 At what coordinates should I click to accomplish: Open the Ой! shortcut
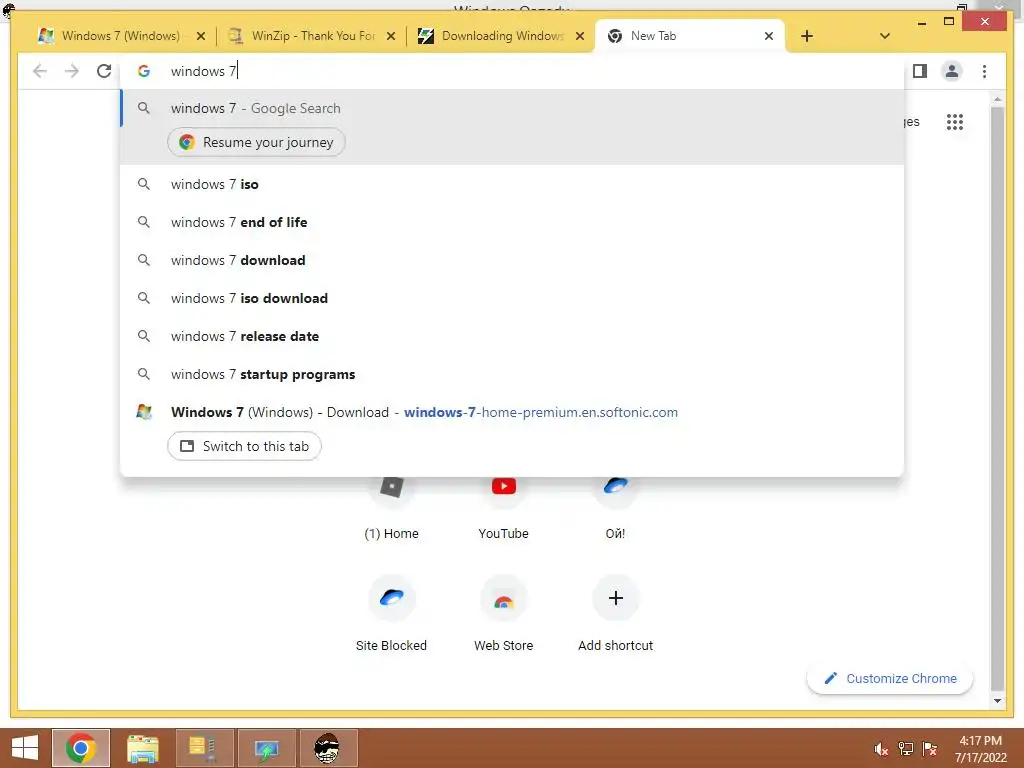[615, 509]
